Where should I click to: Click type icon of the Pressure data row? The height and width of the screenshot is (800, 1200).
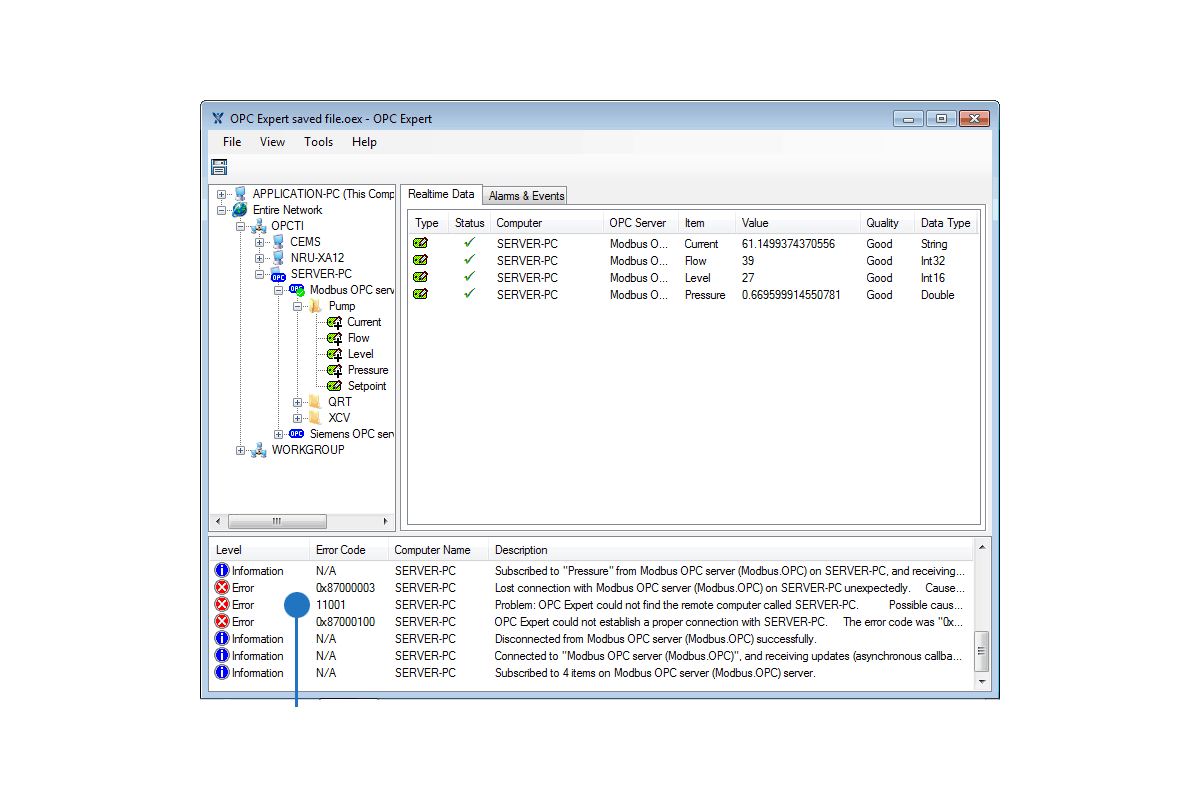tap(421, 294)
